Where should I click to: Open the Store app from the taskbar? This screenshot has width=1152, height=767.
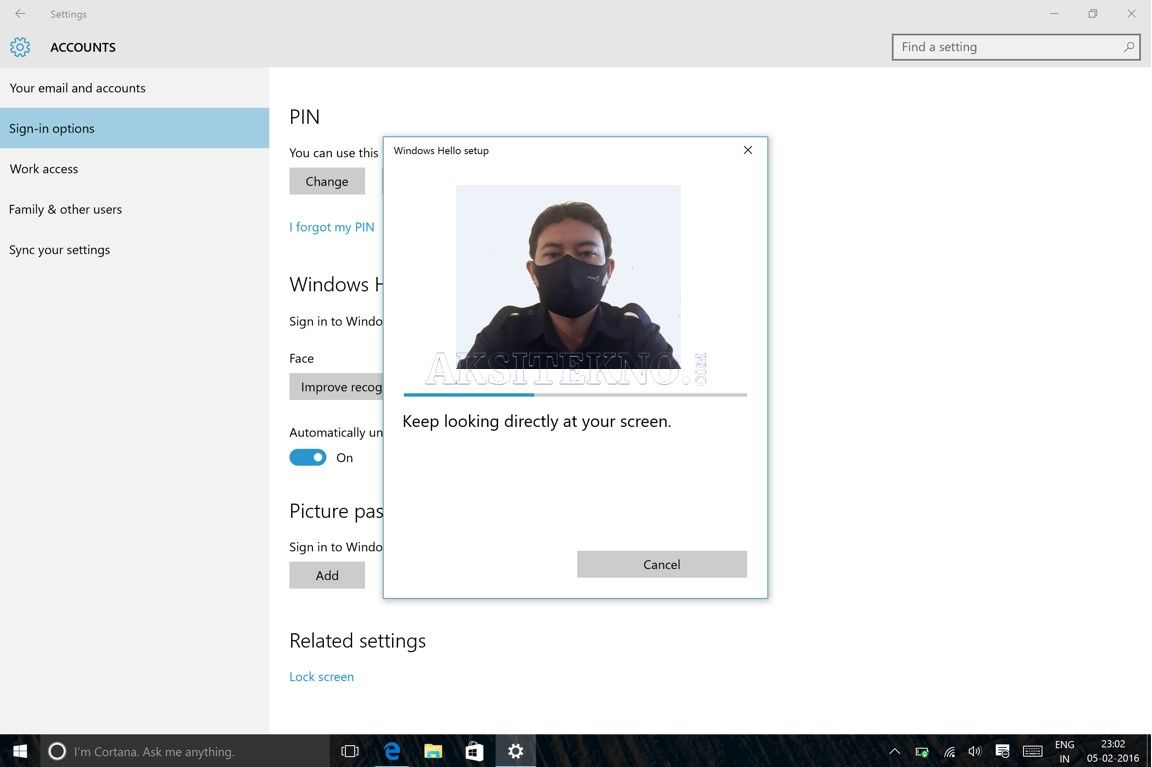coord(475,751)
